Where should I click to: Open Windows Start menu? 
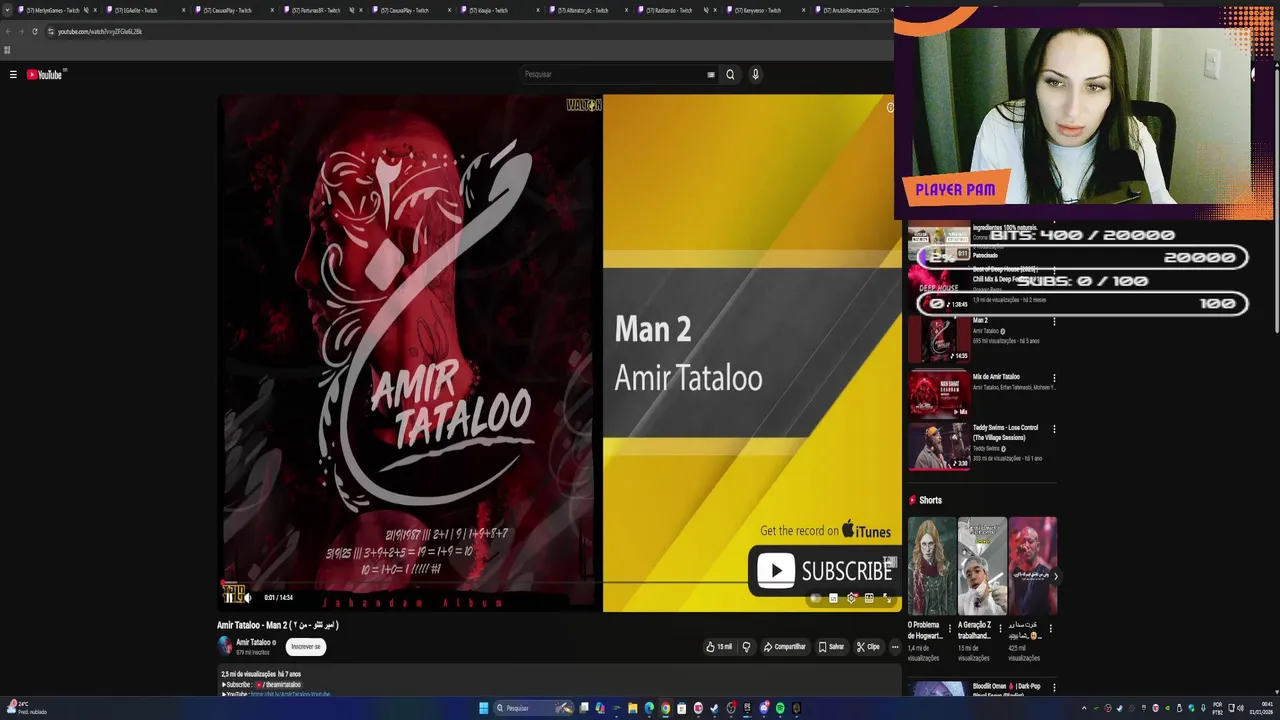tap(484, 708)
